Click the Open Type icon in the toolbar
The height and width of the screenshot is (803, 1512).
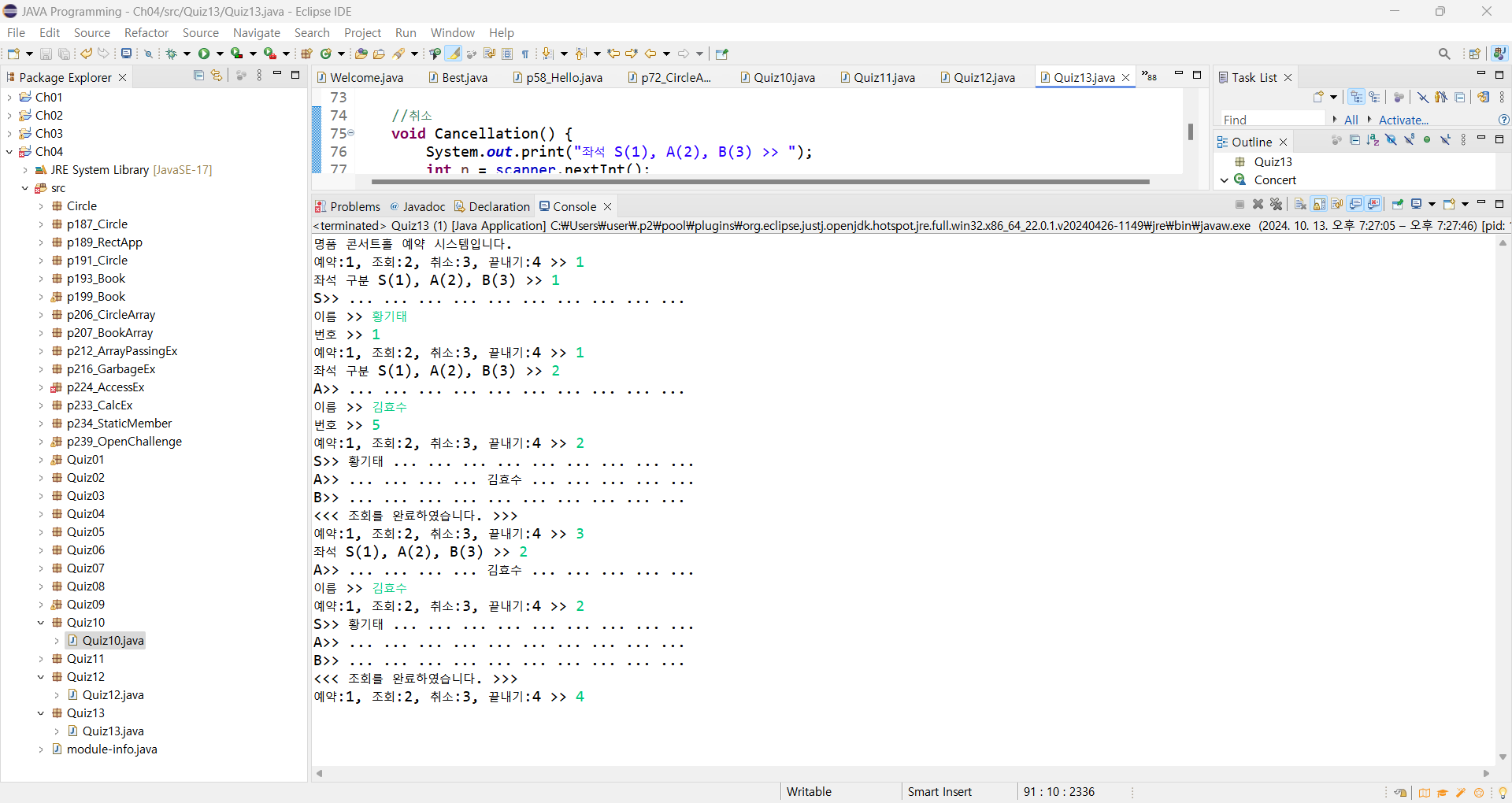pos(361,54)
